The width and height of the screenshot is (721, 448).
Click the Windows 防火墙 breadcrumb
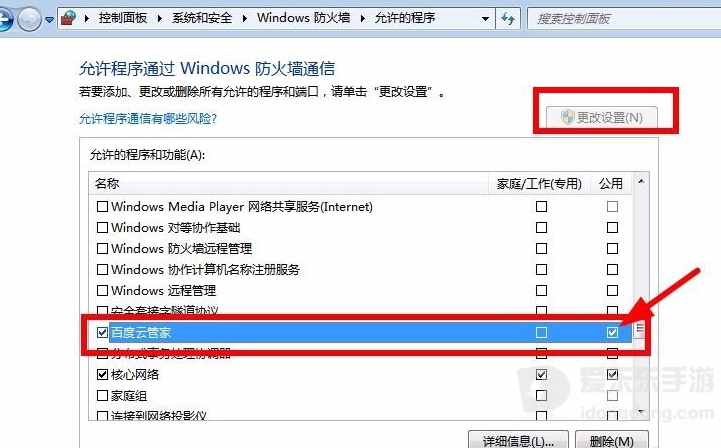tap(303, 18)
